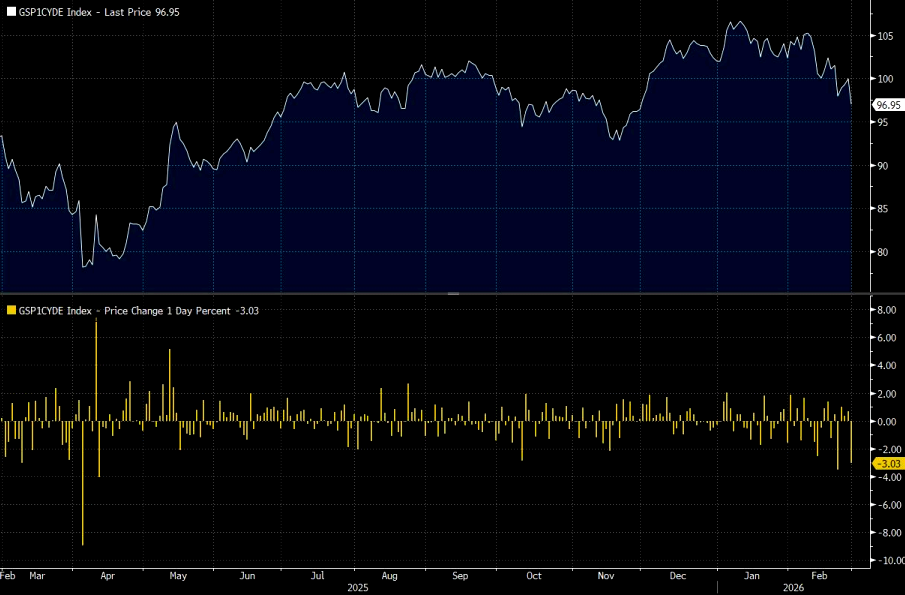Grab the divider handle between chart panes
The height and width of the screenshot is (595, 905).
[x=452, y=294]
